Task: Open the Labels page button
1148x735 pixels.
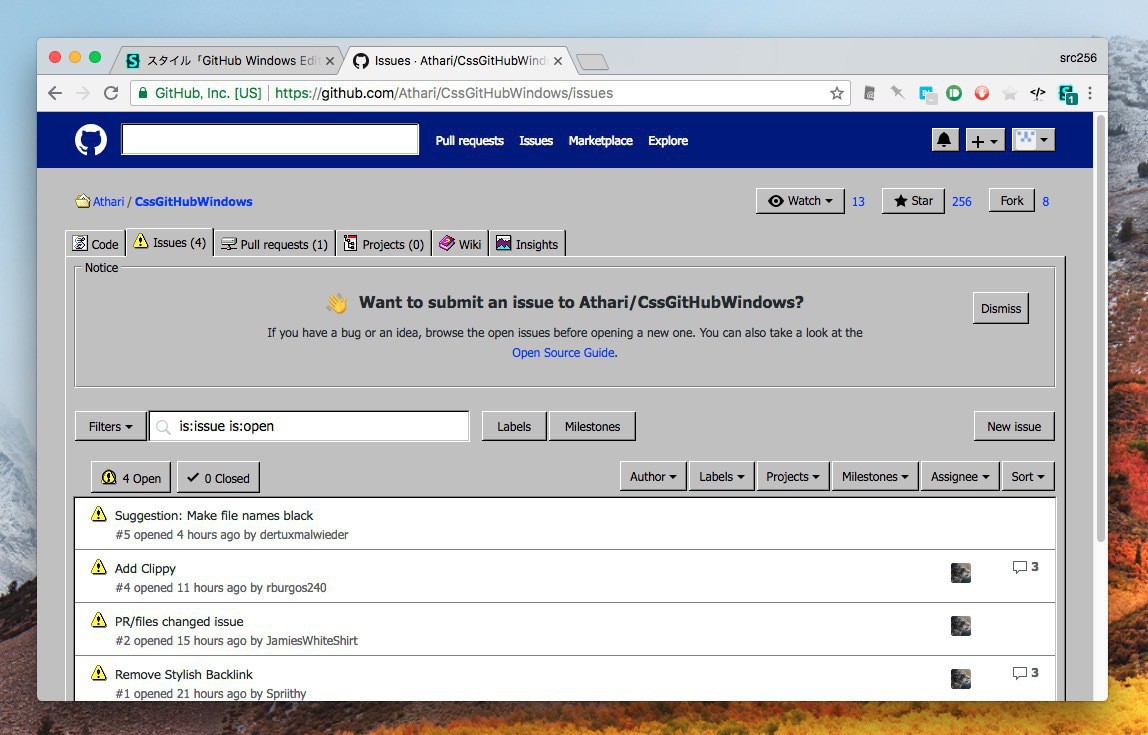Action: (x=514, y=426)
